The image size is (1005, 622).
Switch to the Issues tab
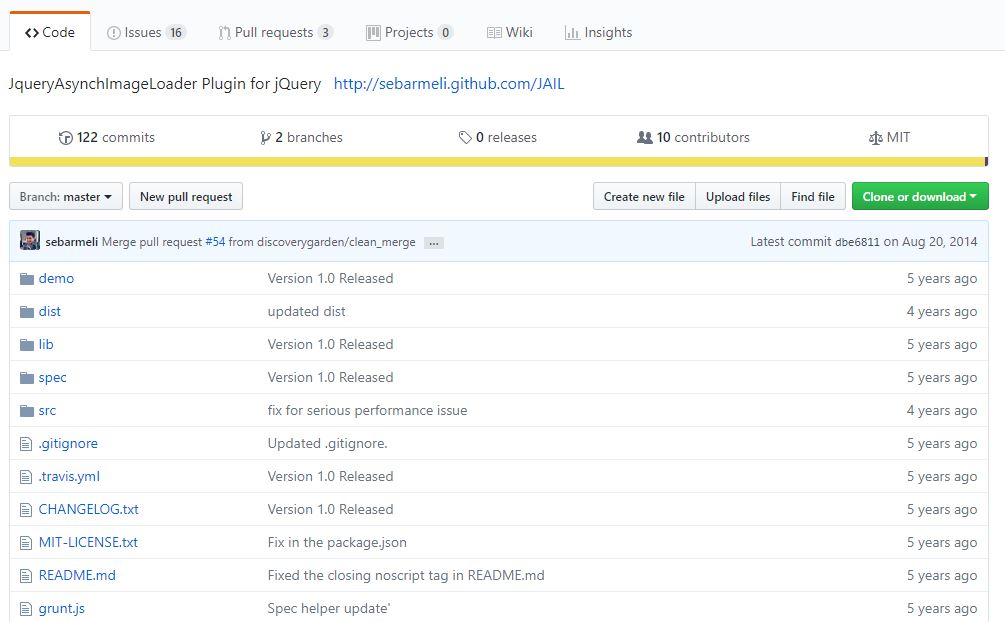pos(146,32)
